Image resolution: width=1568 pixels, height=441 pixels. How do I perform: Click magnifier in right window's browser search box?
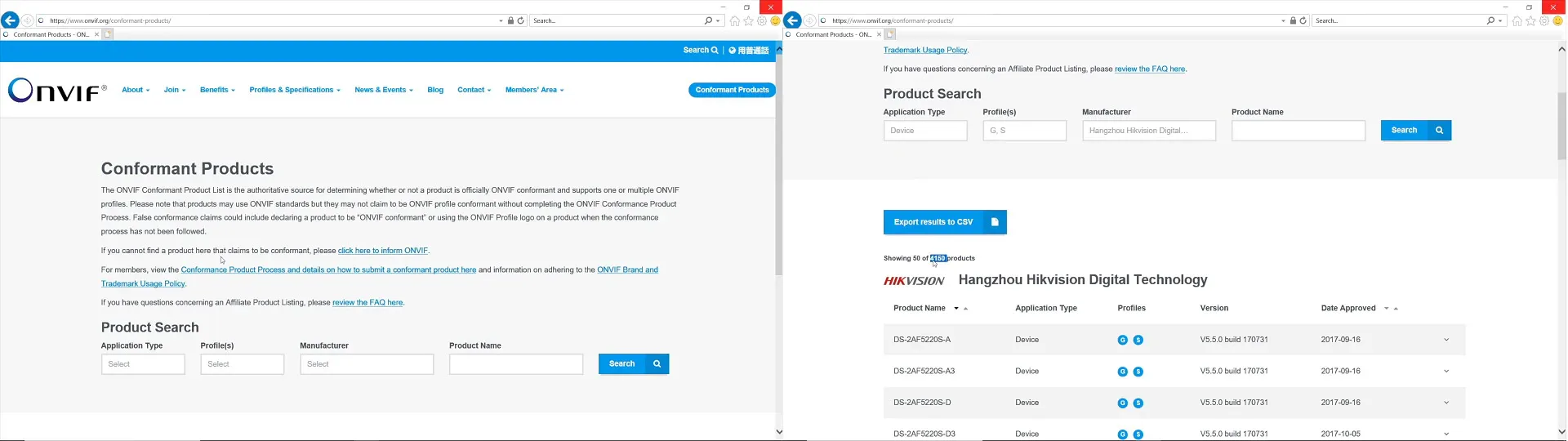1490,20
